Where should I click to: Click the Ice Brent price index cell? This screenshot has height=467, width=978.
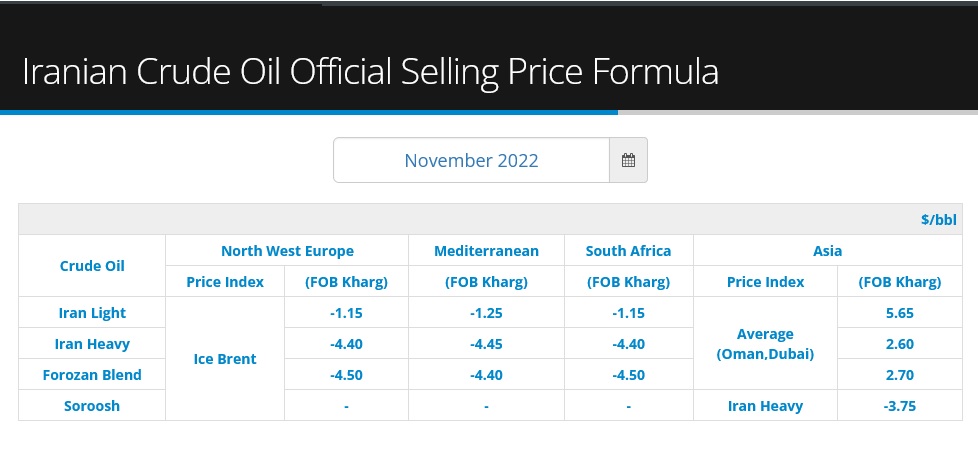[225, 359]
